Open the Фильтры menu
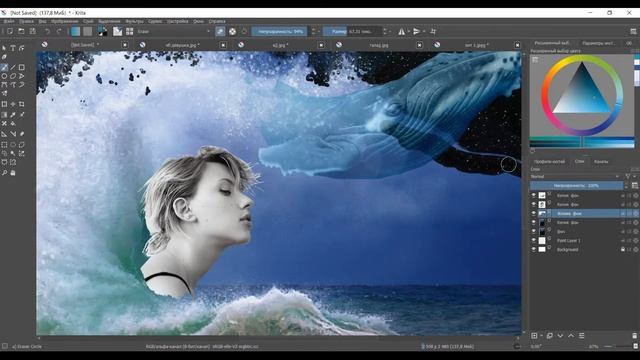 point(134,21)
